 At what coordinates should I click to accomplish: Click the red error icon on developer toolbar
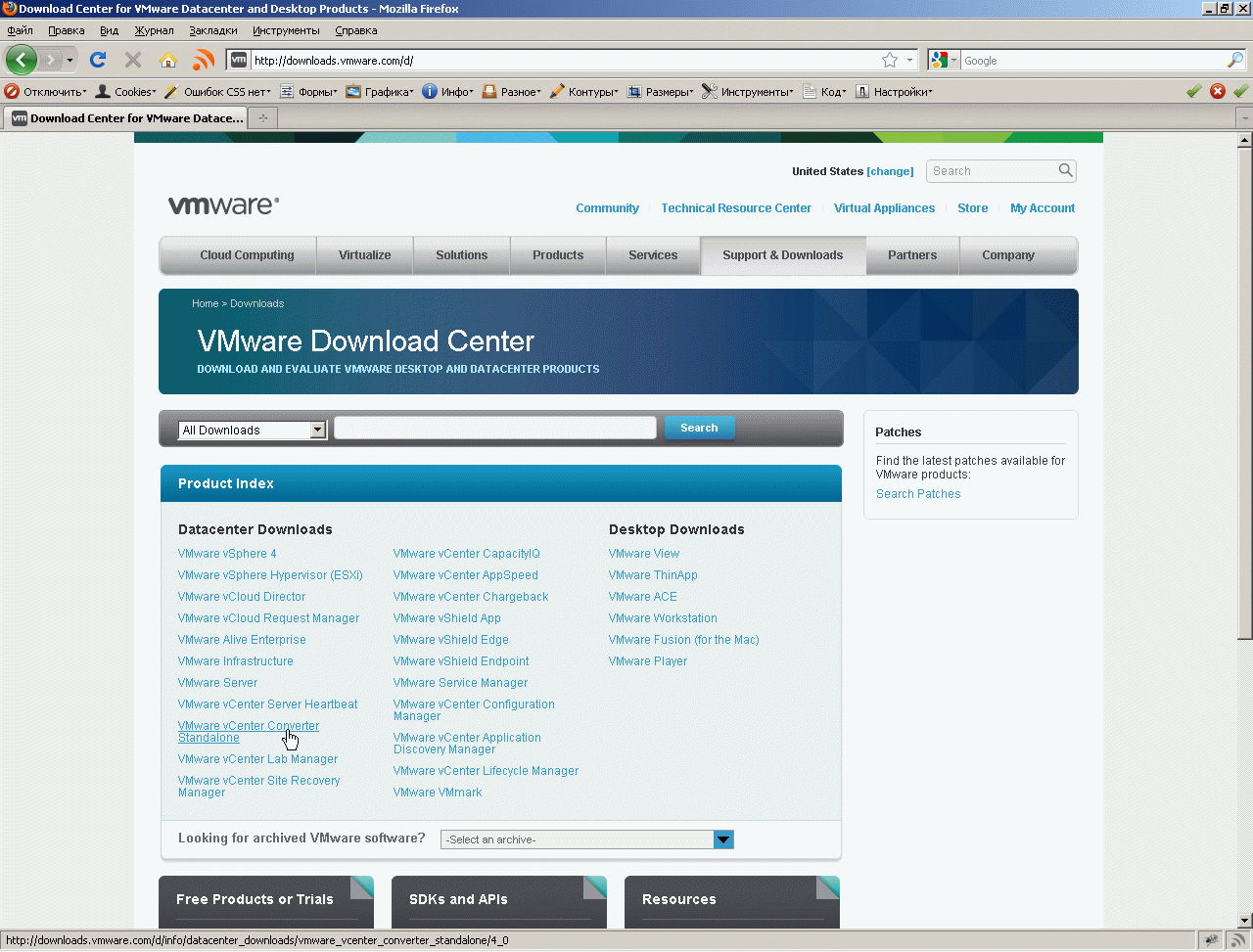click(1218, 91)
